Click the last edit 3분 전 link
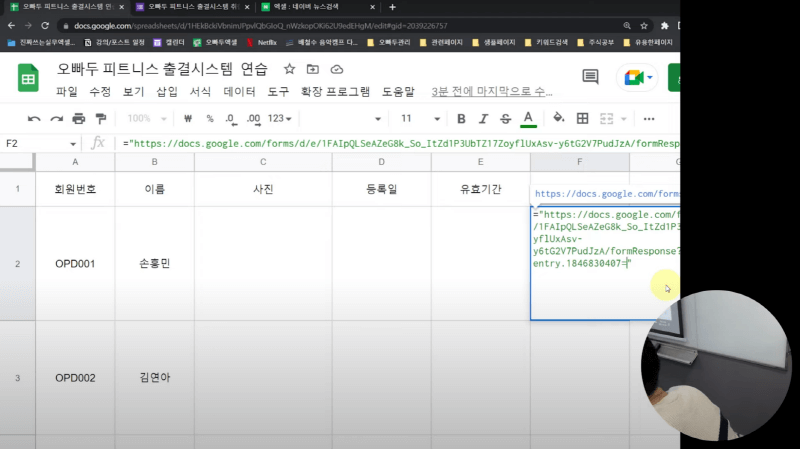This screenshot has width=800, height=449. (x=492, y=92)
